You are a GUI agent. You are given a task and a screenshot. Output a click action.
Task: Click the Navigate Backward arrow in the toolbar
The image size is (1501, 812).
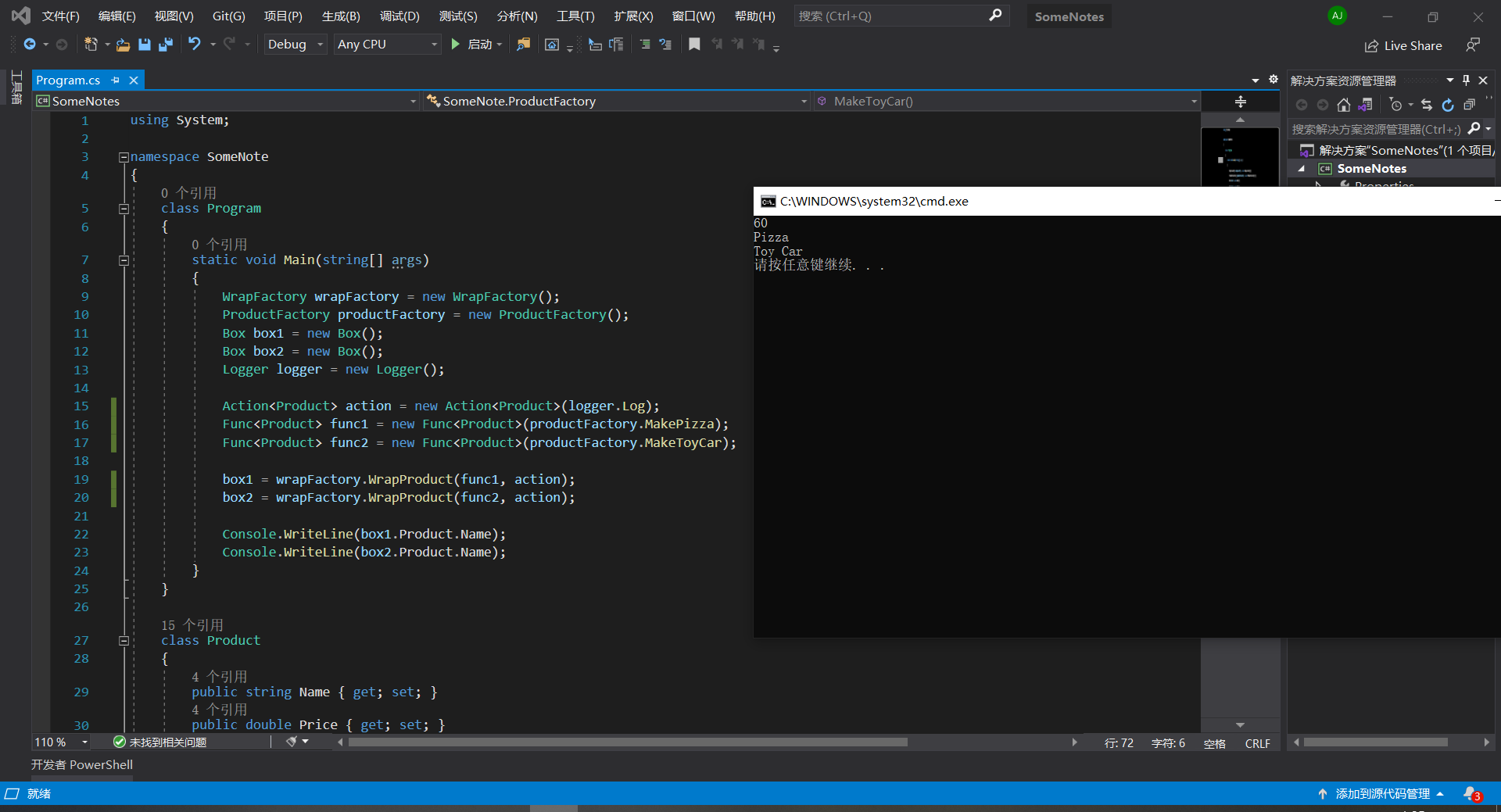pyautogui.click(x=30, y=45)
